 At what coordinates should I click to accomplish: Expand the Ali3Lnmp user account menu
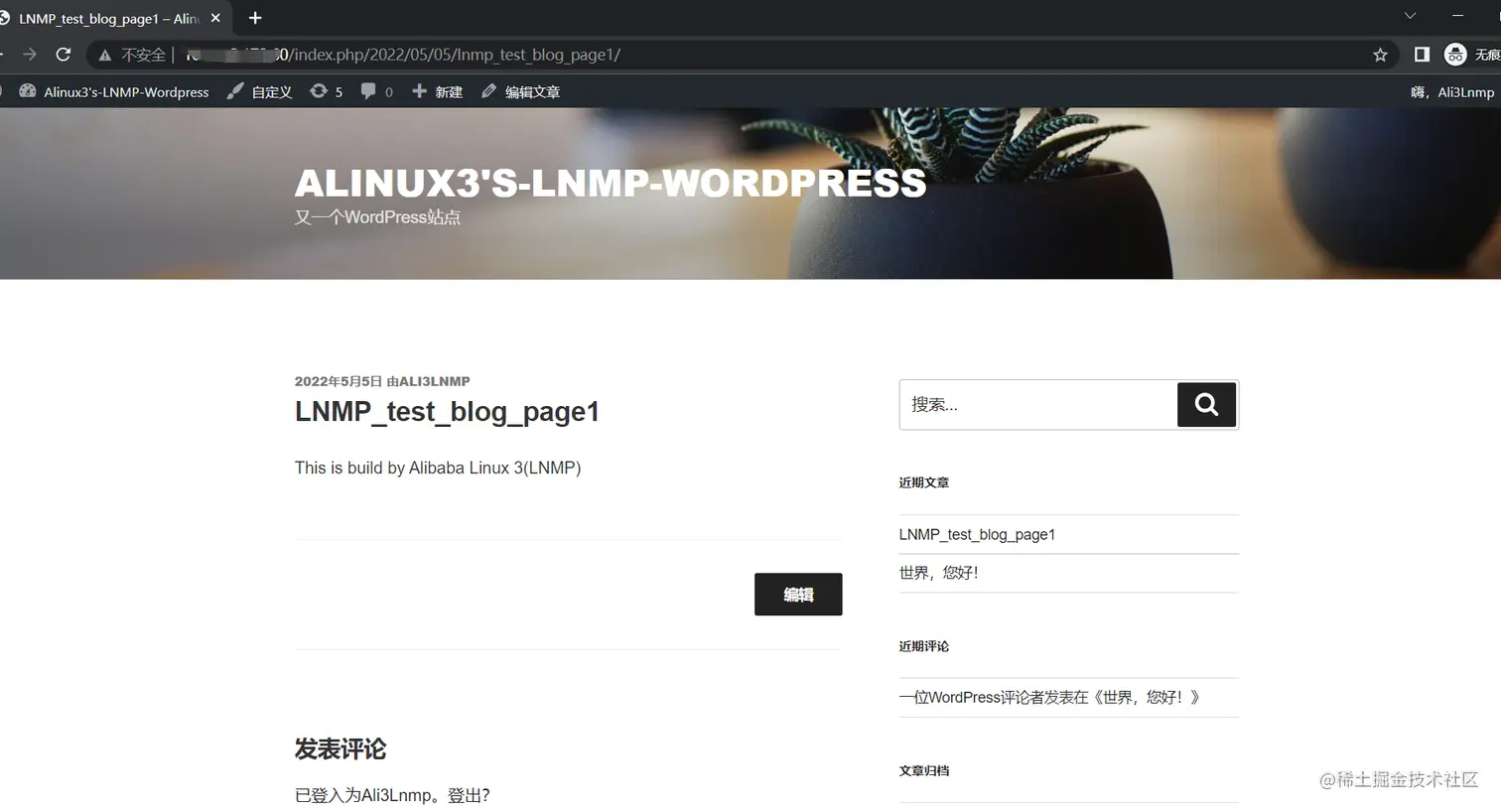coord(1452,91)
